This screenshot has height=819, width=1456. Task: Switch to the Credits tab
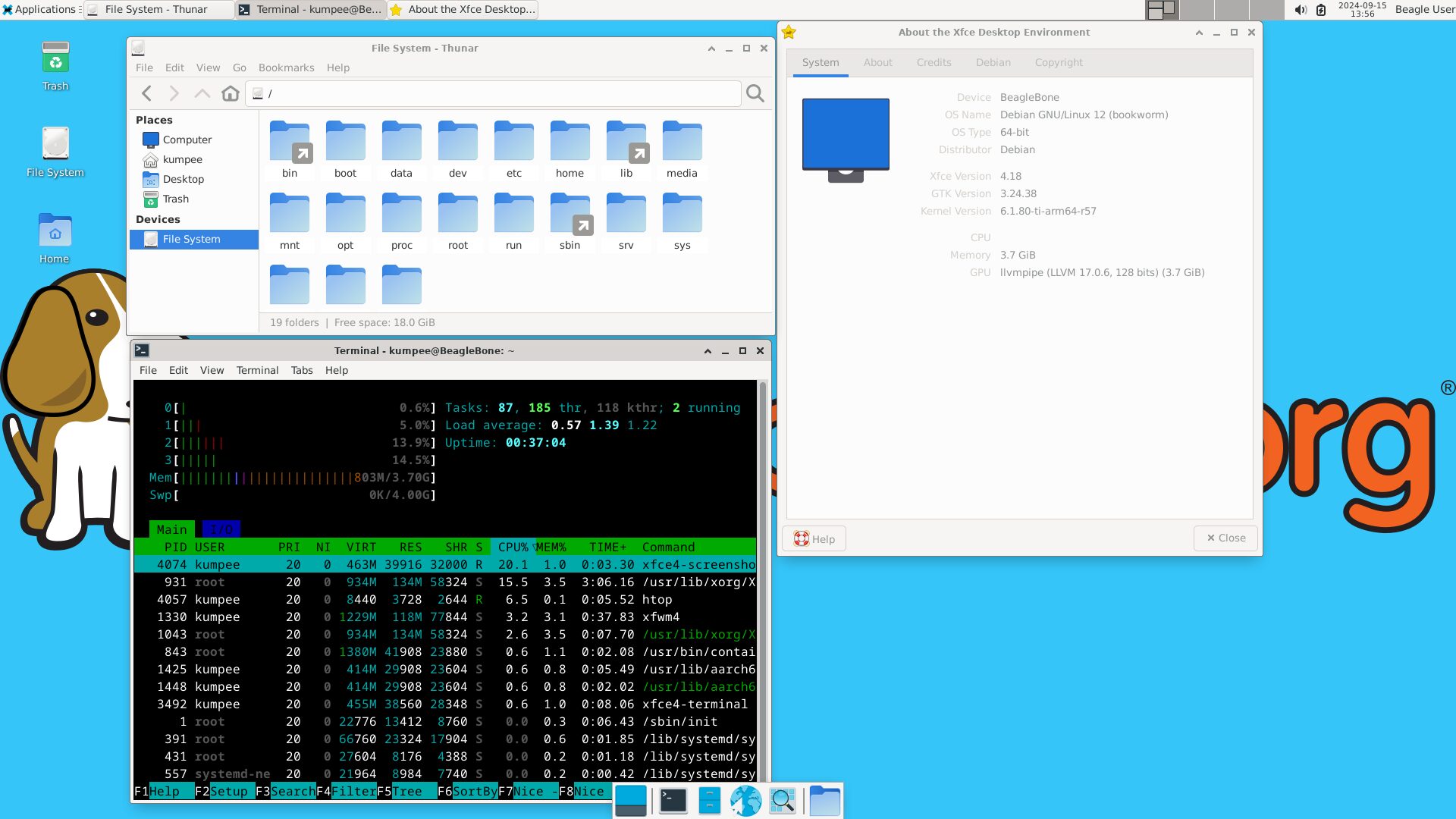pyautogui.click(x=934, y=62)
